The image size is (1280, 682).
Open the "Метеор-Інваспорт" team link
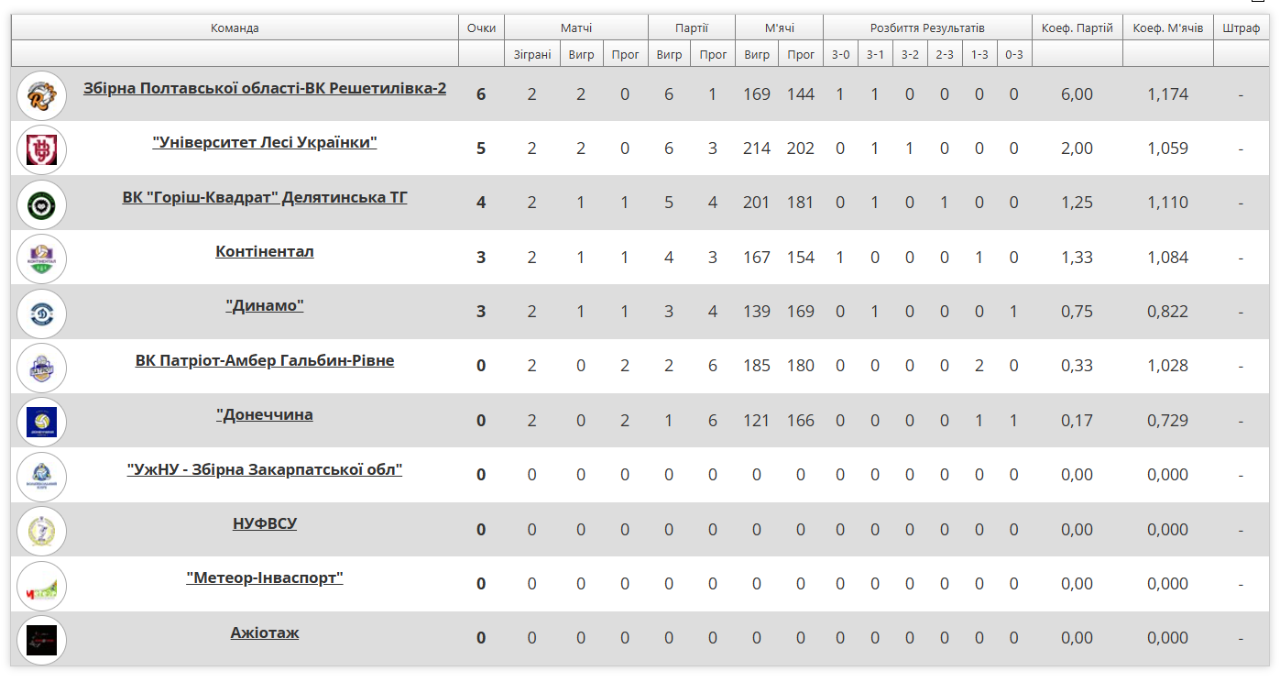click(265, 578)
